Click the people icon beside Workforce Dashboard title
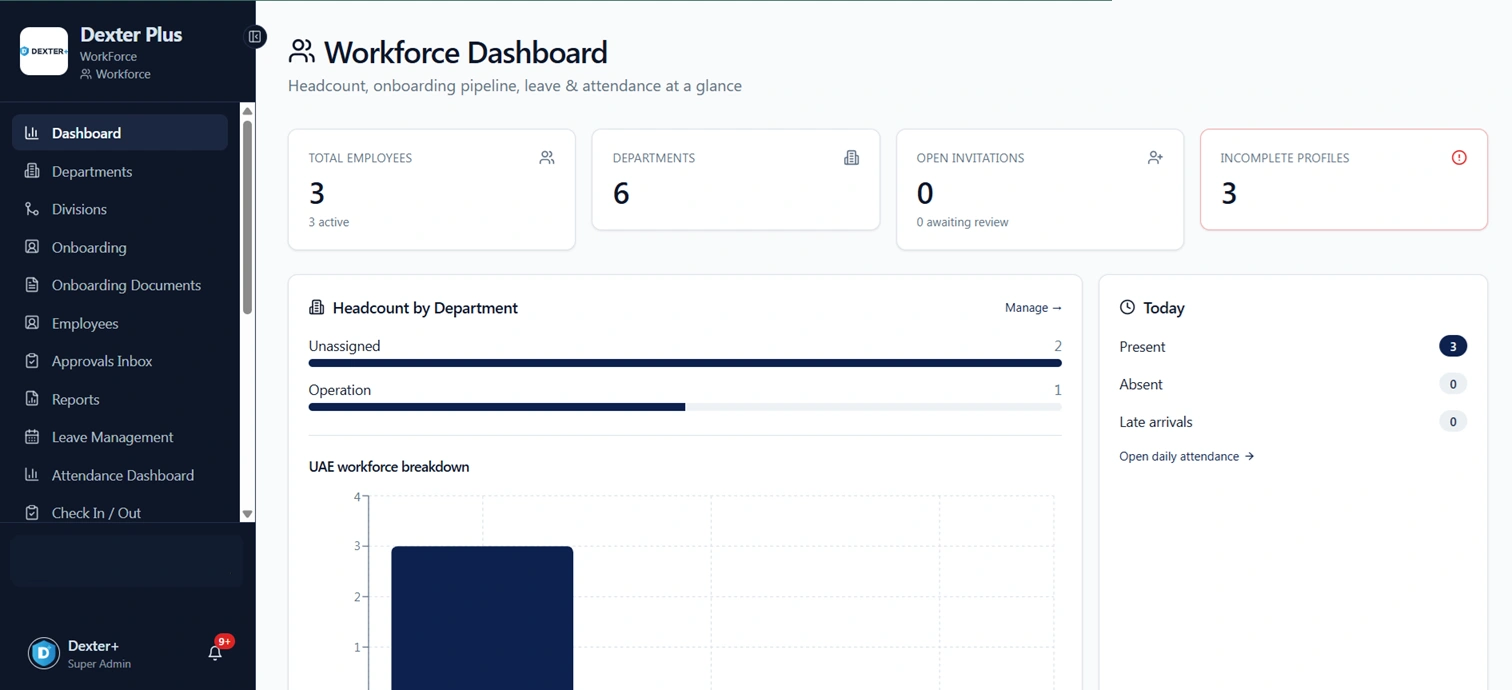Screen dimensions: 1512x690 pyautogui.click(x=301, y=51)
